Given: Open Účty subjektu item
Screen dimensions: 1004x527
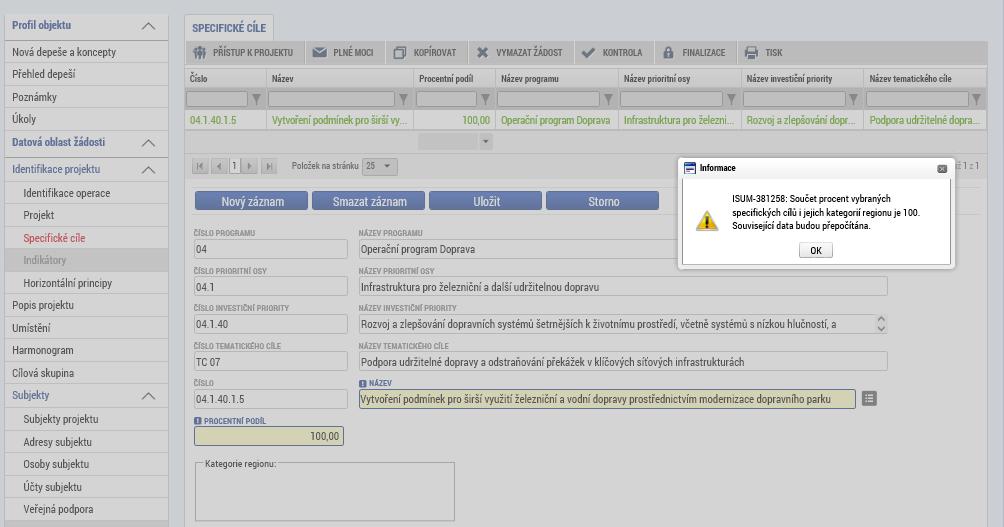Looking at the screenshot, I should [53, 487].
